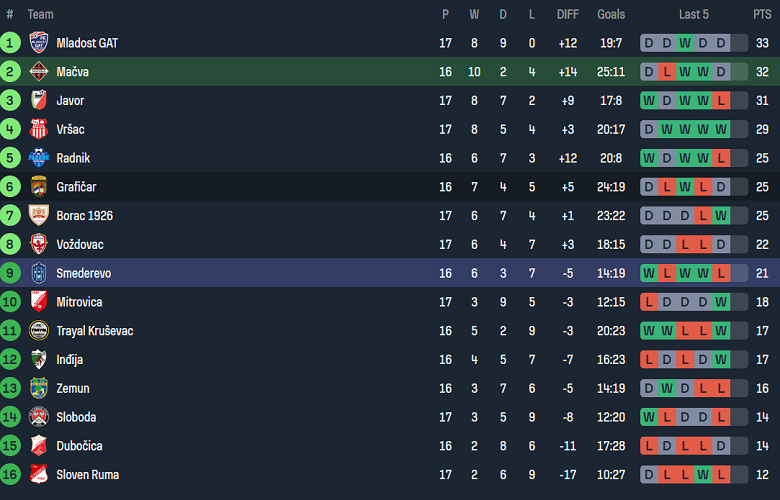Click the Dubočica team badge
Screen dimensions: 780x500
point(39,445)
